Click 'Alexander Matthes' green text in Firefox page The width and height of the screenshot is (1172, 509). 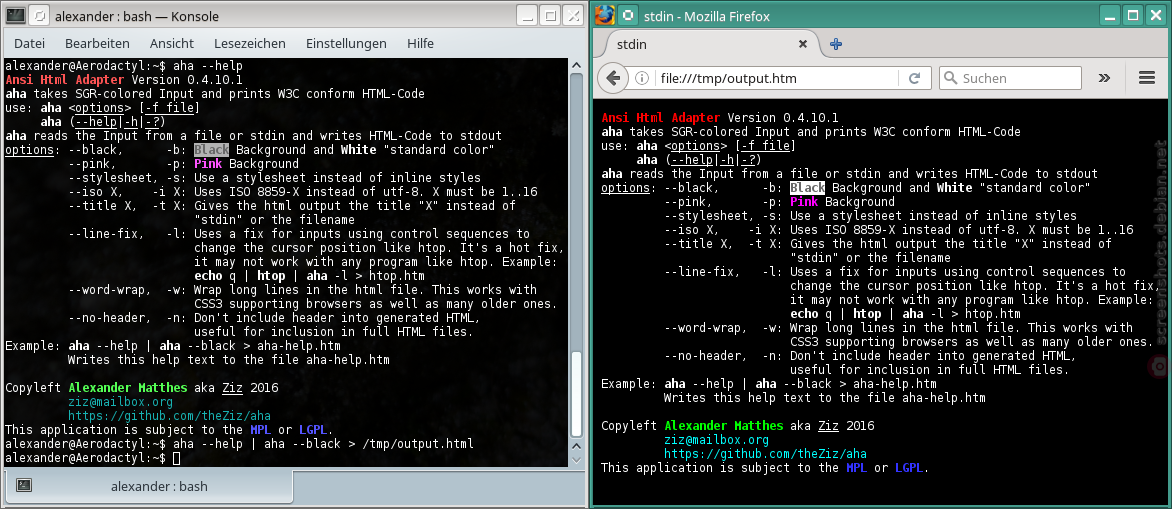click(x=724, y=426)
